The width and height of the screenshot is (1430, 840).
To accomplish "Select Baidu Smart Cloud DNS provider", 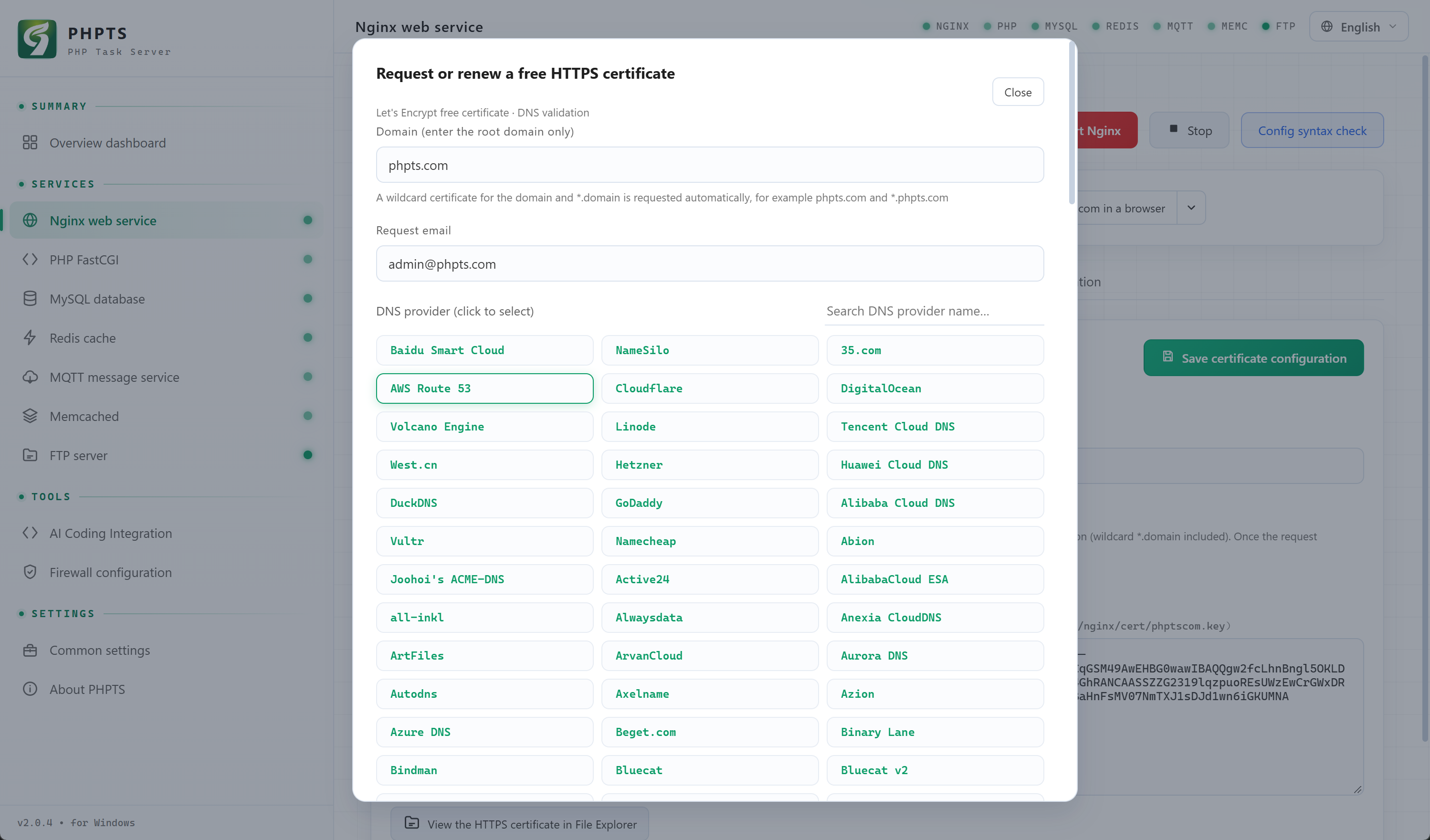I will pos(484,350).
